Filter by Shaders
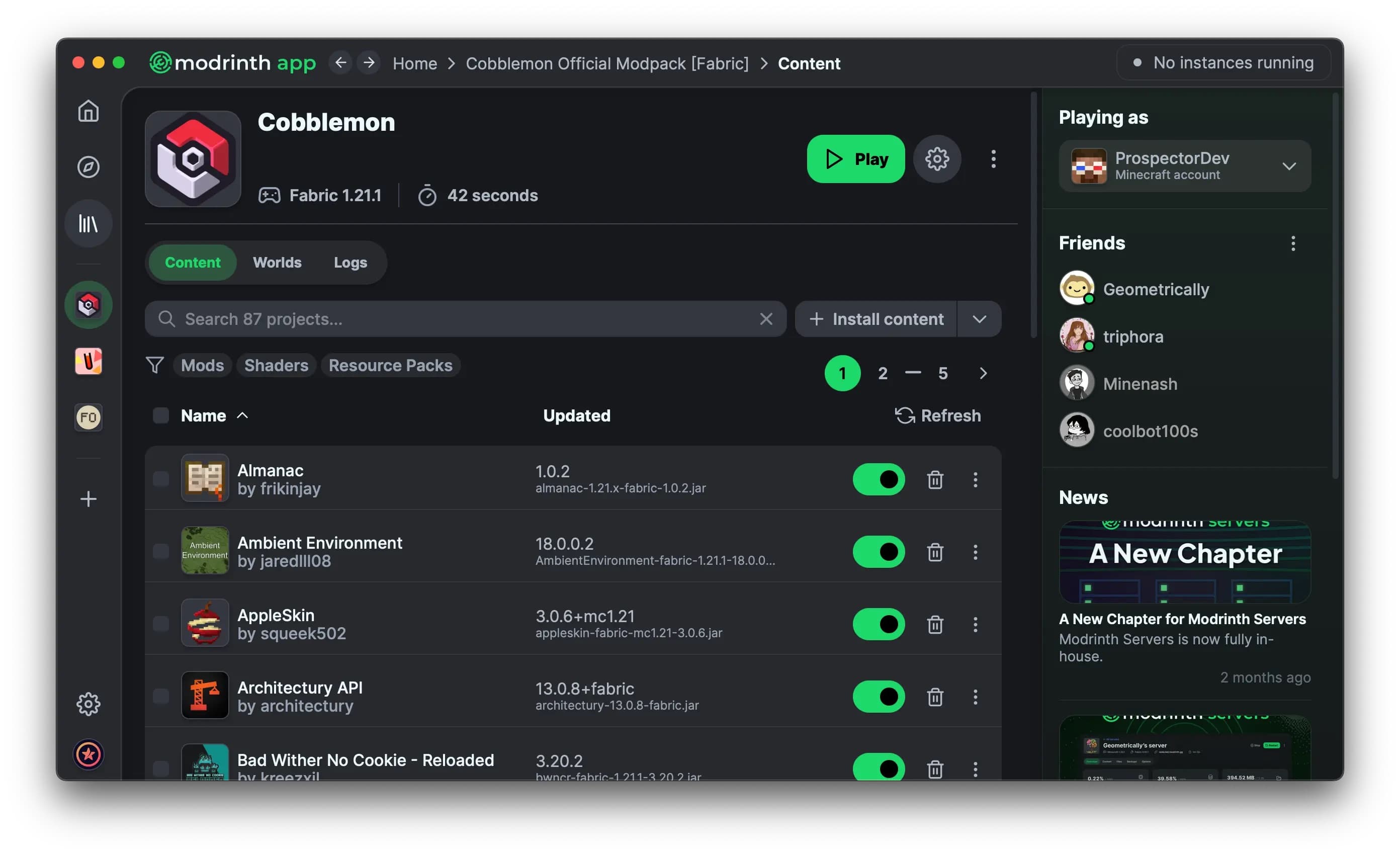This screenshot has height=855, width=1400. (x=276, y=365)
